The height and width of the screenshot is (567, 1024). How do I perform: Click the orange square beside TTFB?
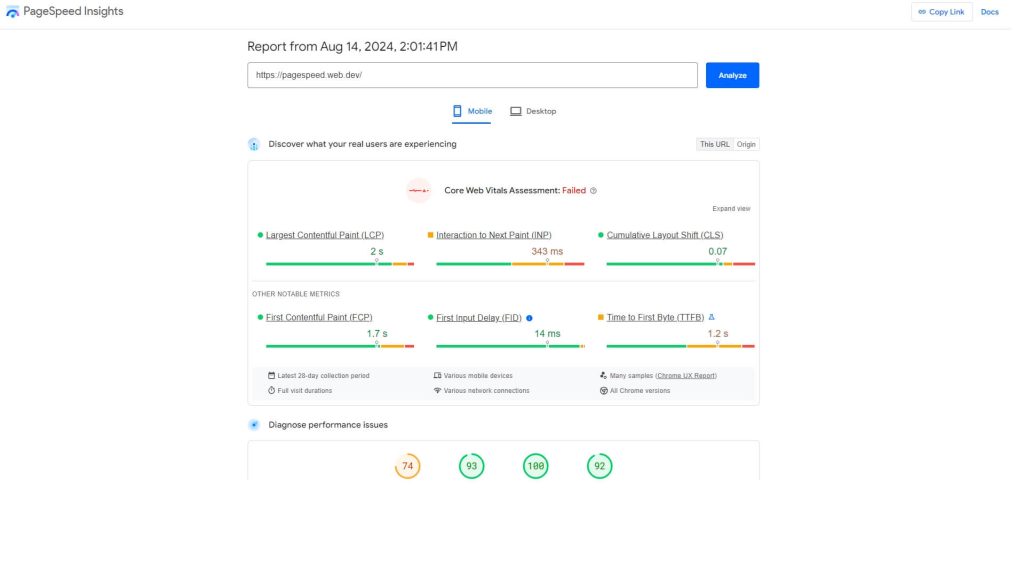point(601,317)
